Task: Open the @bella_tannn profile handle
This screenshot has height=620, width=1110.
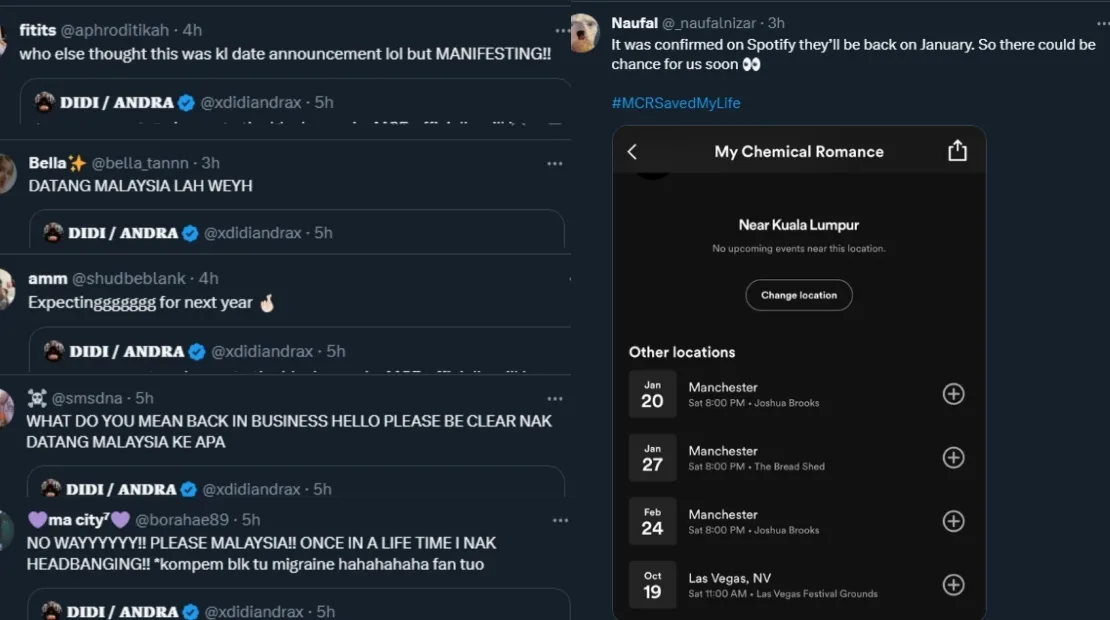Action: pos(145,163)
